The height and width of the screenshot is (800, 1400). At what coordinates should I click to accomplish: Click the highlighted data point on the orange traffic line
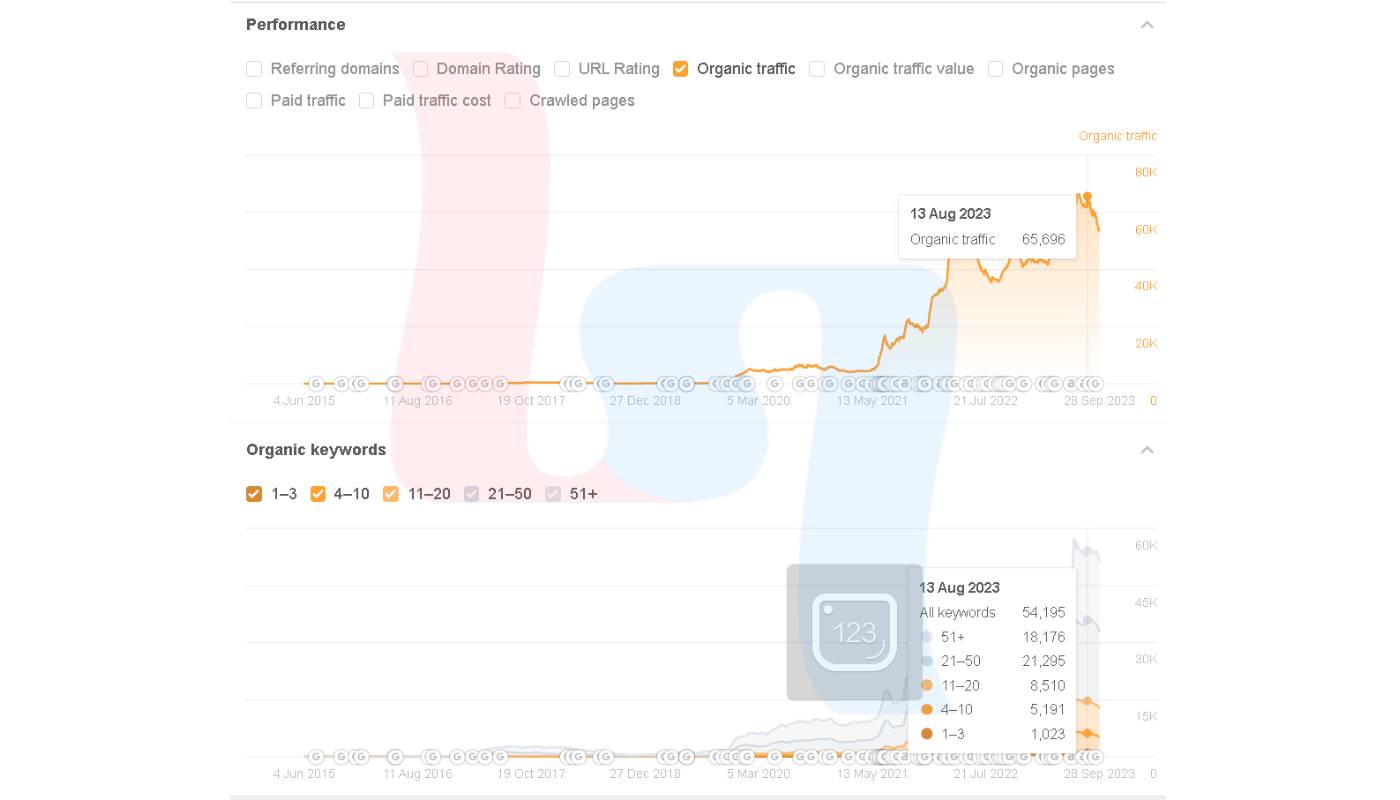[1088, 197]
